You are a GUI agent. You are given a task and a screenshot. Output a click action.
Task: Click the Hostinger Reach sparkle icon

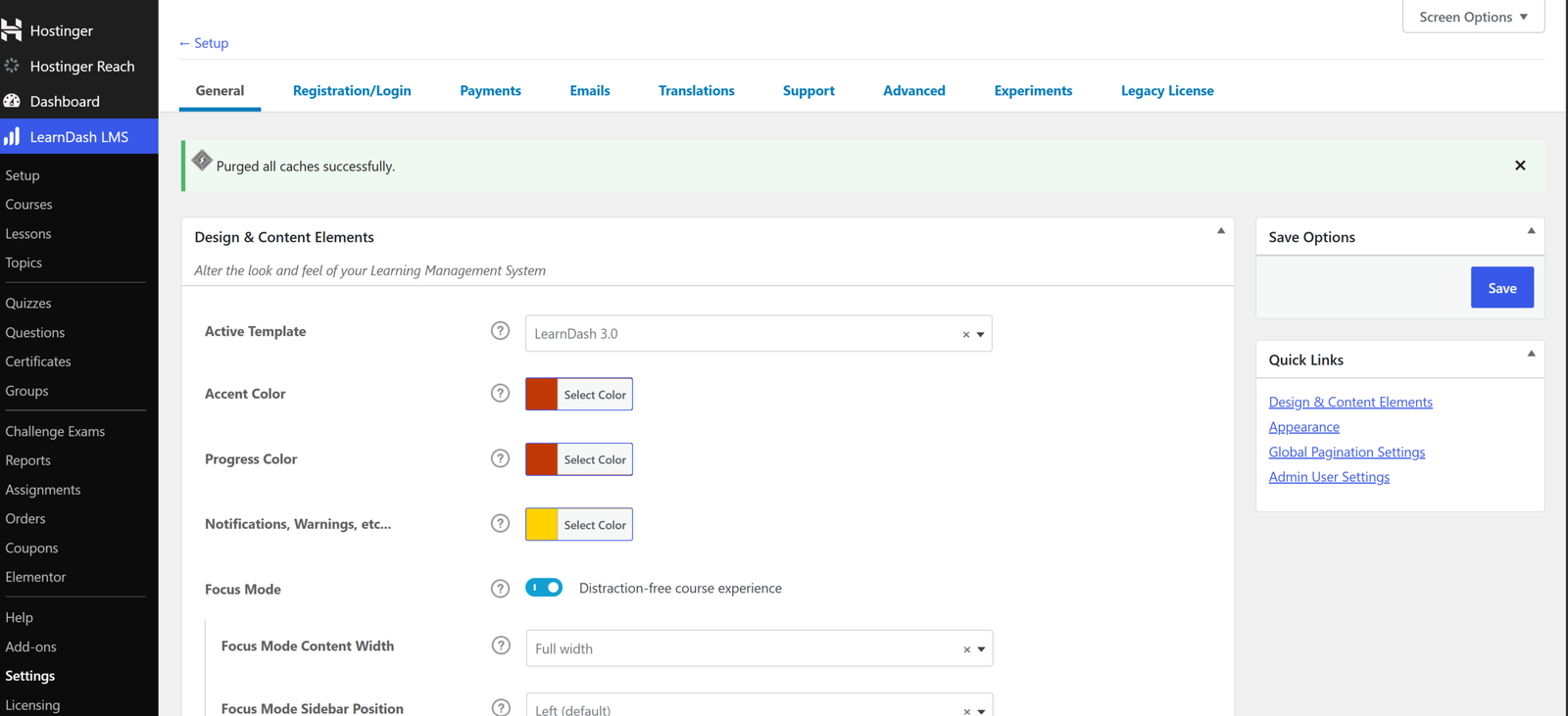tap(12, 66)
